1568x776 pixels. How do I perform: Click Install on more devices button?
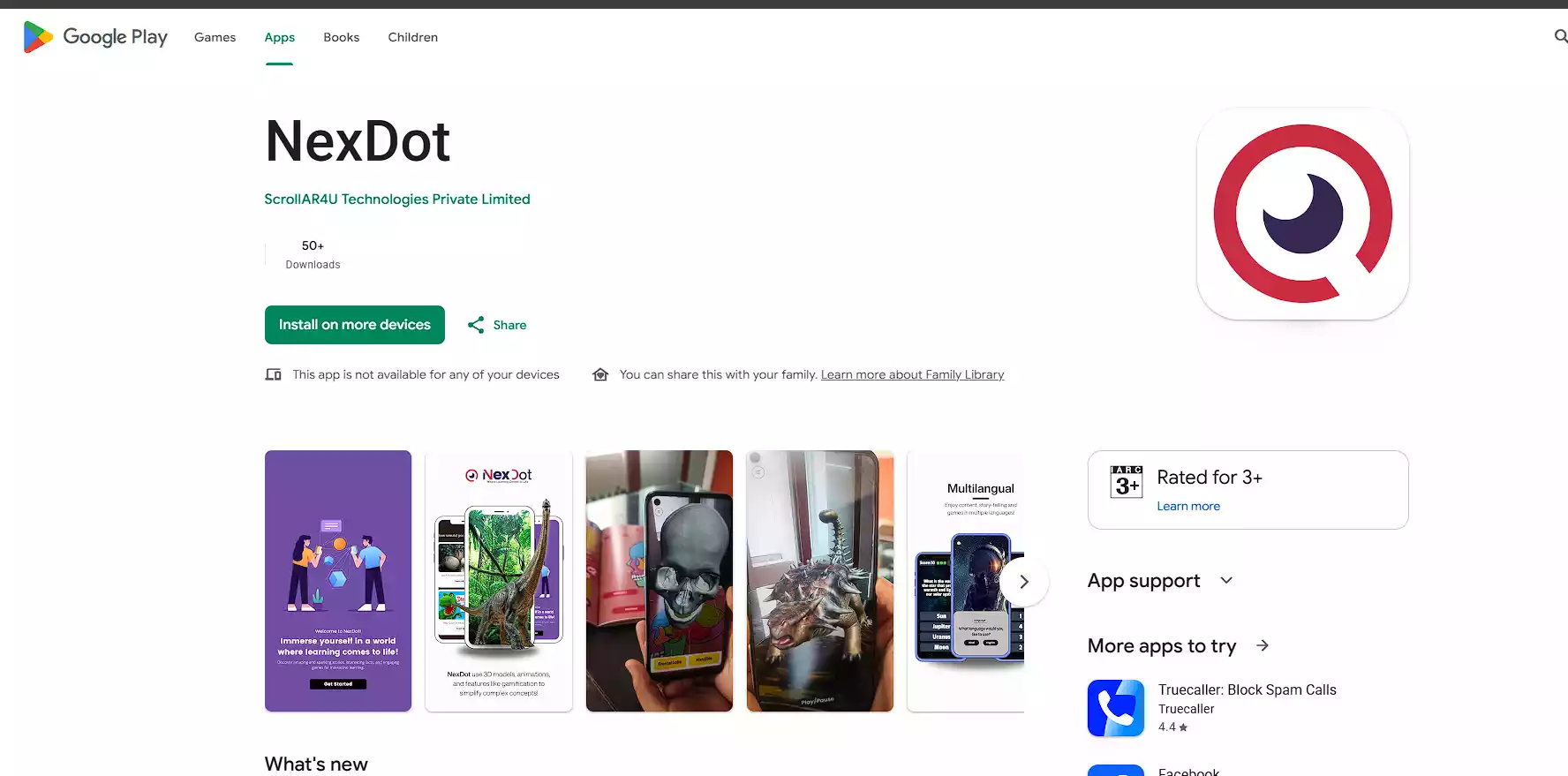(x=355, y=325)
